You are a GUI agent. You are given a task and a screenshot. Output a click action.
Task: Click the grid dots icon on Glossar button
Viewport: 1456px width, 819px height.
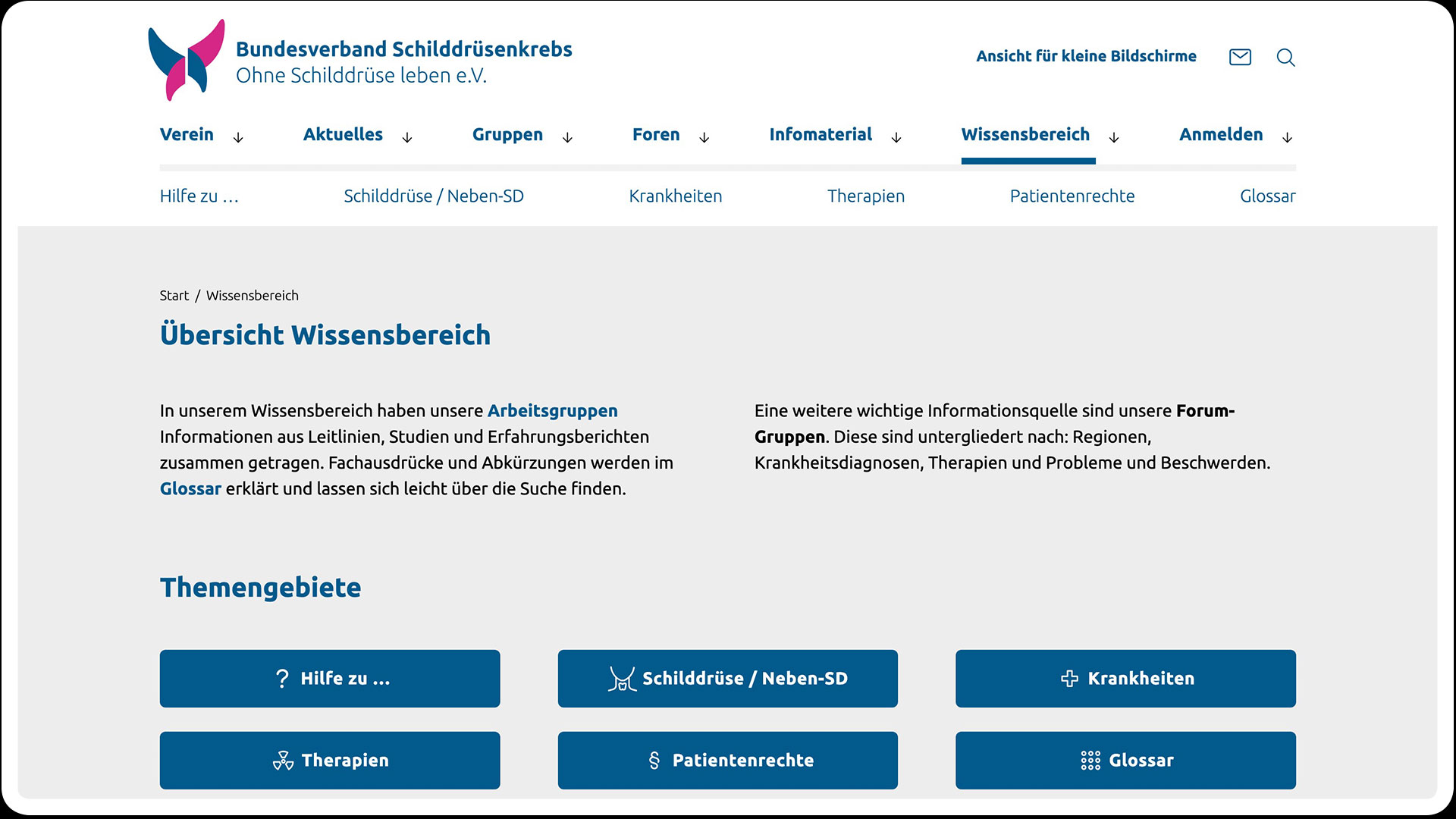[x=1090, y=761]
